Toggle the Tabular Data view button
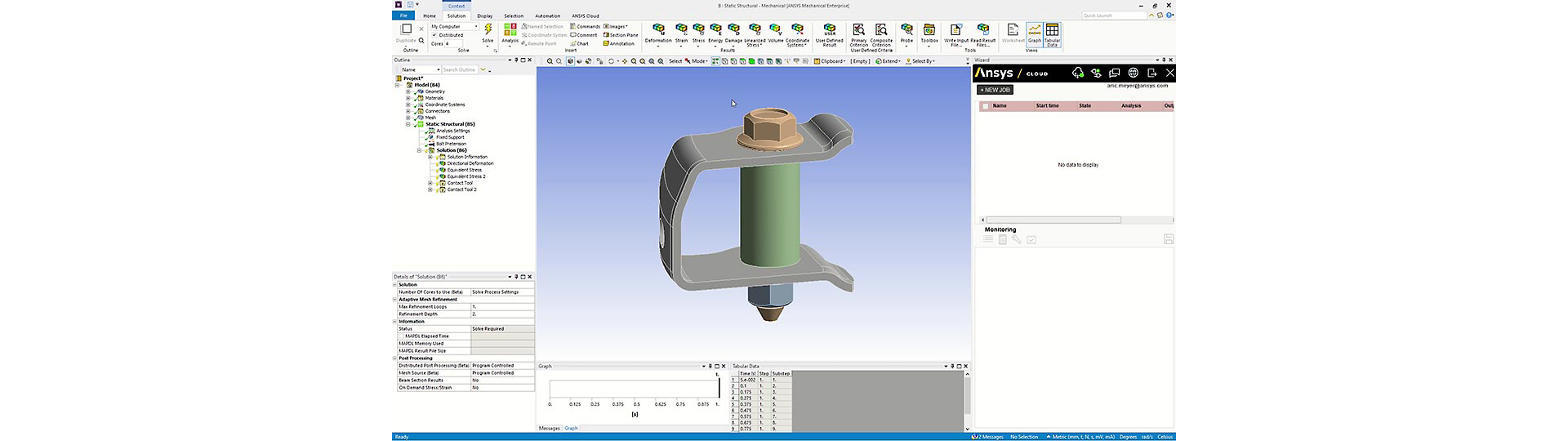Image resolution: width=1568 pixels, height=441 pixels. [1053, 33]
